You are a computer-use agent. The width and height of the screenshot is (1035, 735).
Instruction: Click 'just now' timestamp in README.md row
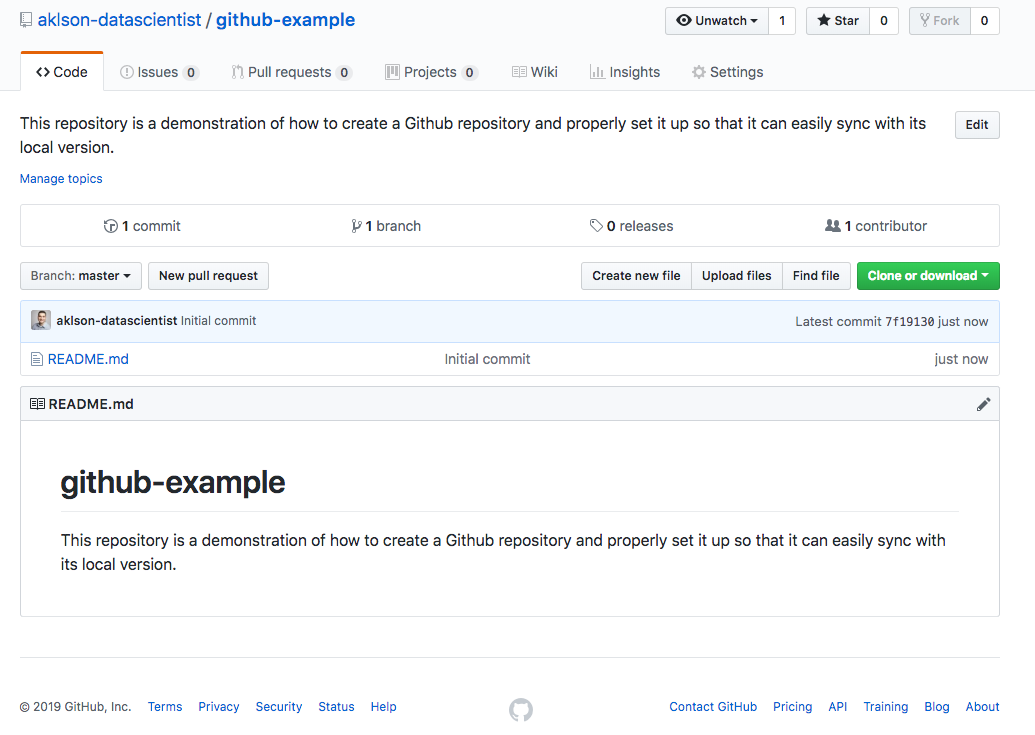(961, 360)
